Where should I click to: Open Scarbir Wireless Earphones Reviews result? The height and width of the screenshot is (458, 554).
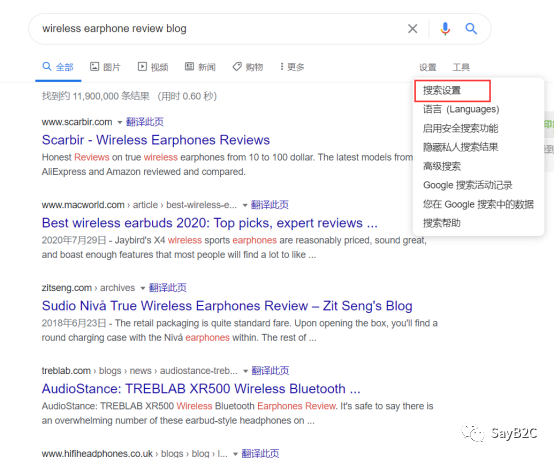[156, 140]
